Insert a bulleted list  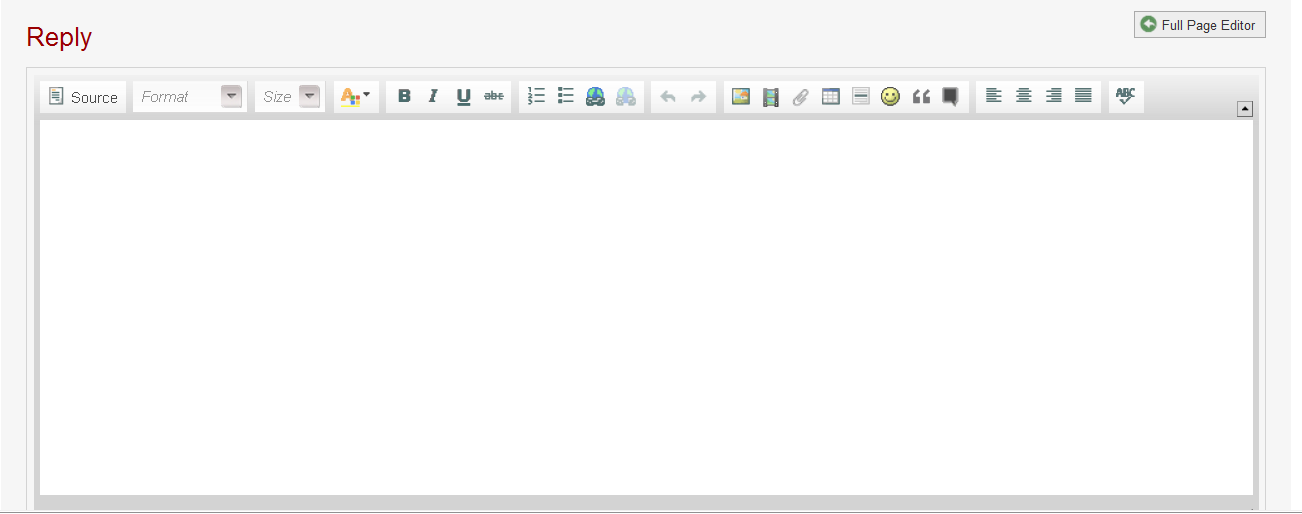pos(566,97)
